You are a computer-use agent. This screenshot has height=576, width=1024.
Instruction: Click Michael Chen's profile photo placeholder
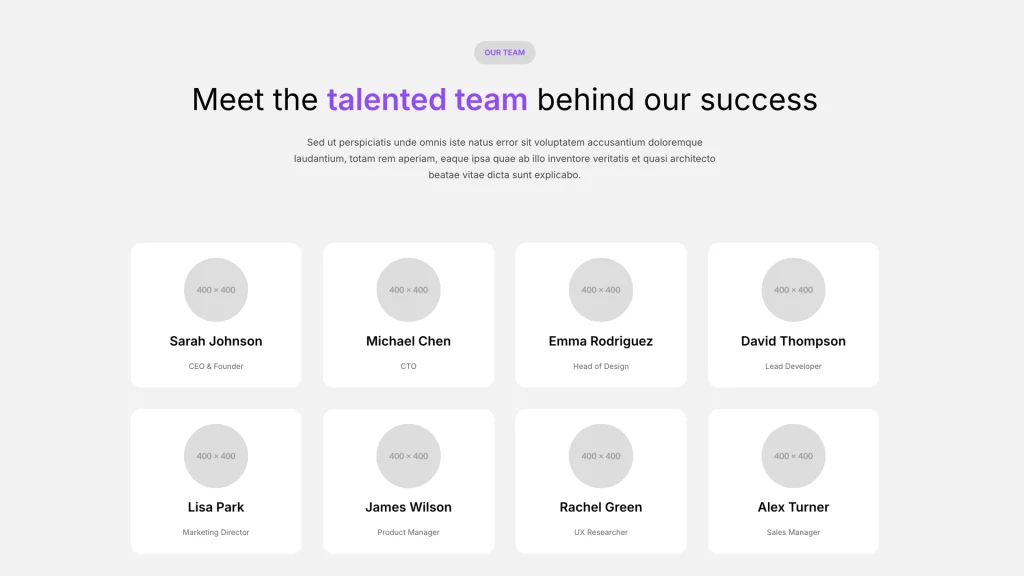click(x=408, y=290)
